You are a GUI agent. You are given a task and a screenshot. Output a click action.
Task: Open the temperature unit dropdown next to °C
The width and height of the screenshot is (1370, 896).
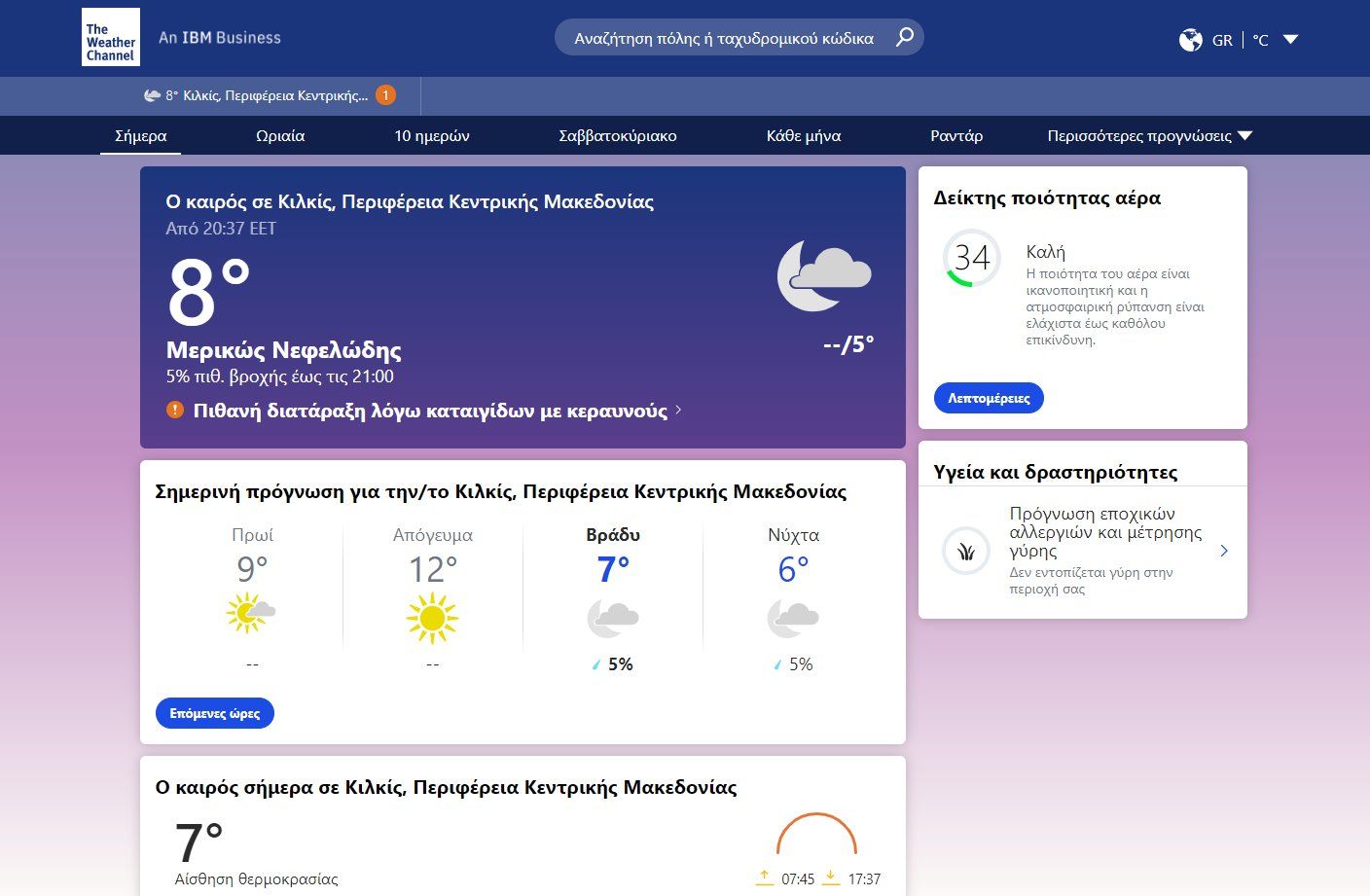pyautogui.click(x=1290, y=39)
